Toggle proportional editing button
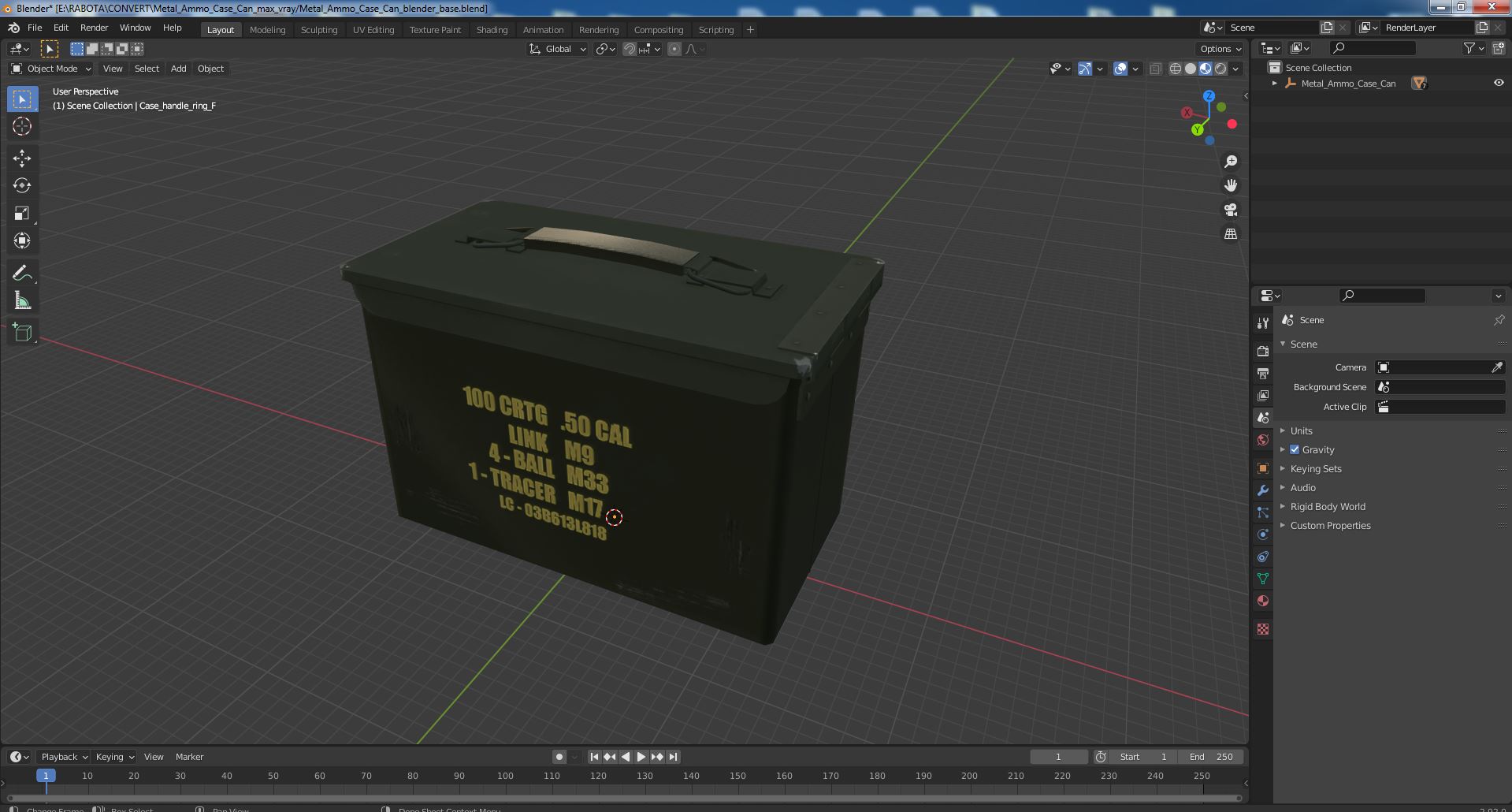The image size is (1512, 812). 674,49
